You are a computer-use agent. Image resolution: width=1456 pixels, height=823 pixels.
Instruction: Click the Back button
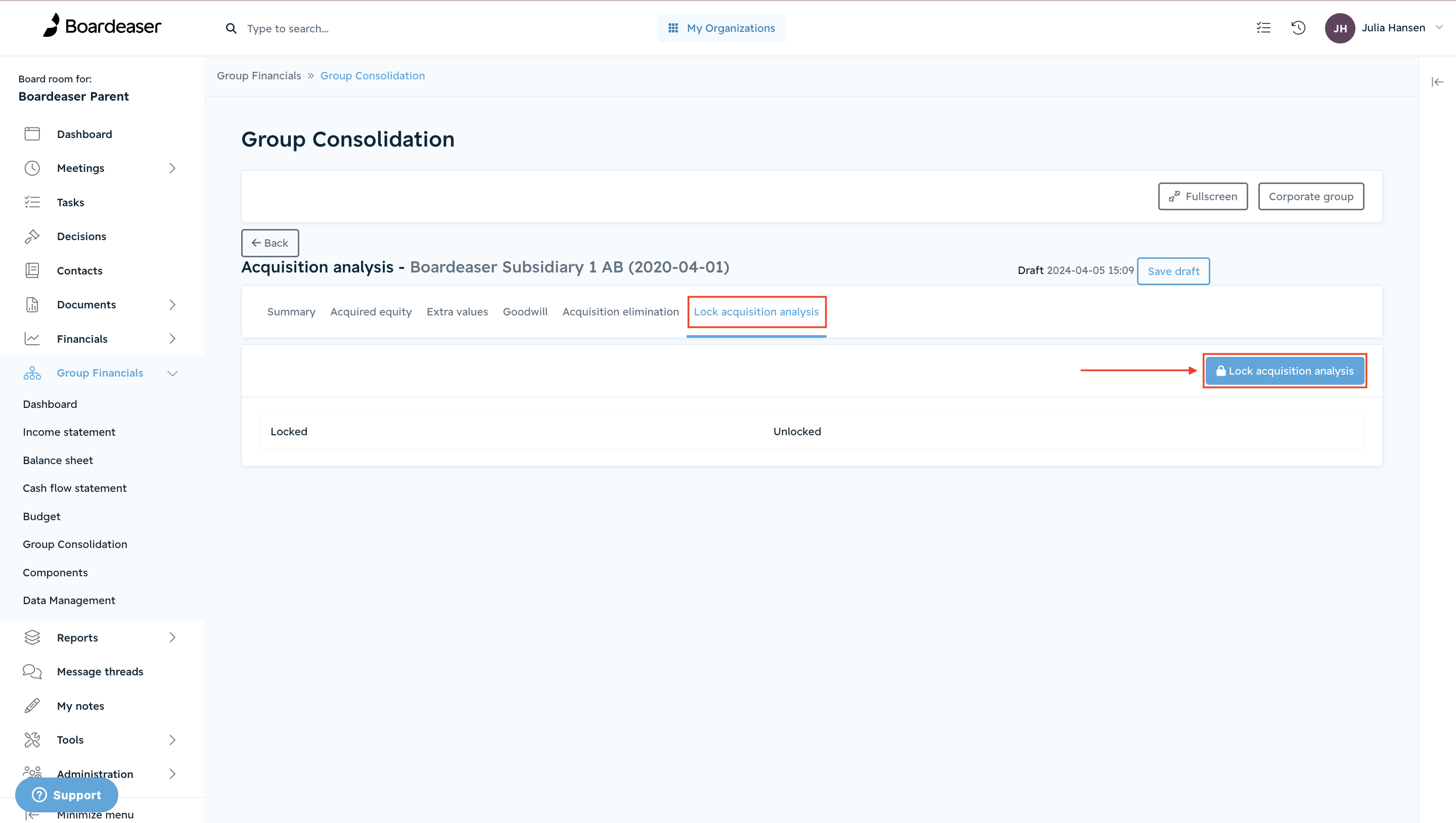point(269,243)
